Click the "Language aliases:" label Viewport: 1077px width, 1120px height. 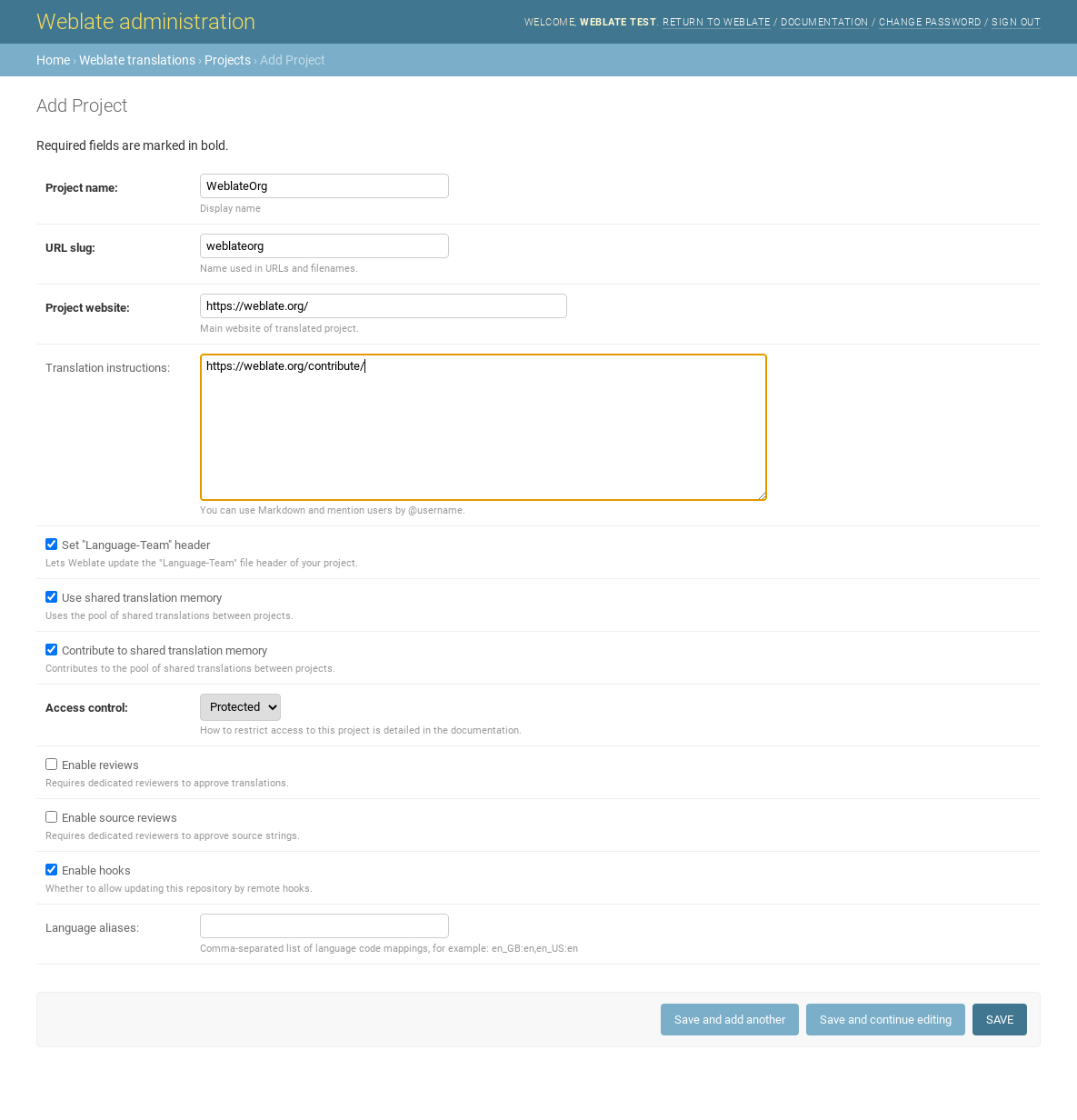coord(92,928)
